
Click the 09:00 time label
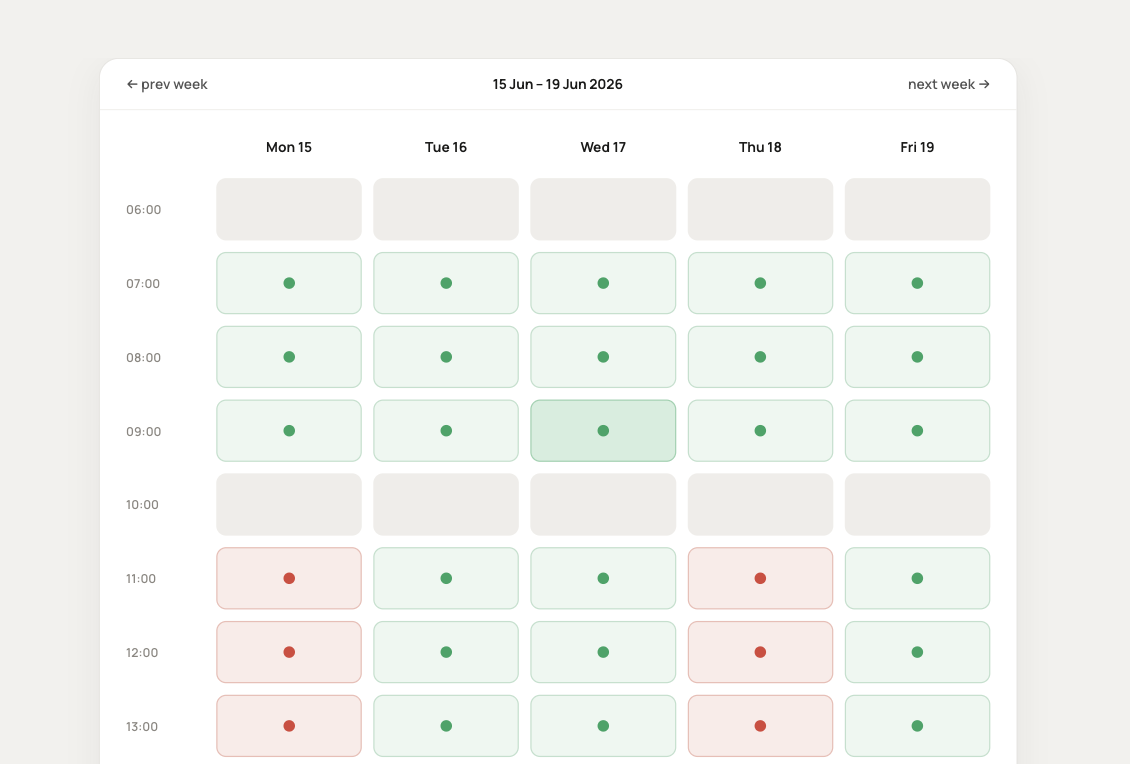pos(143,432)
